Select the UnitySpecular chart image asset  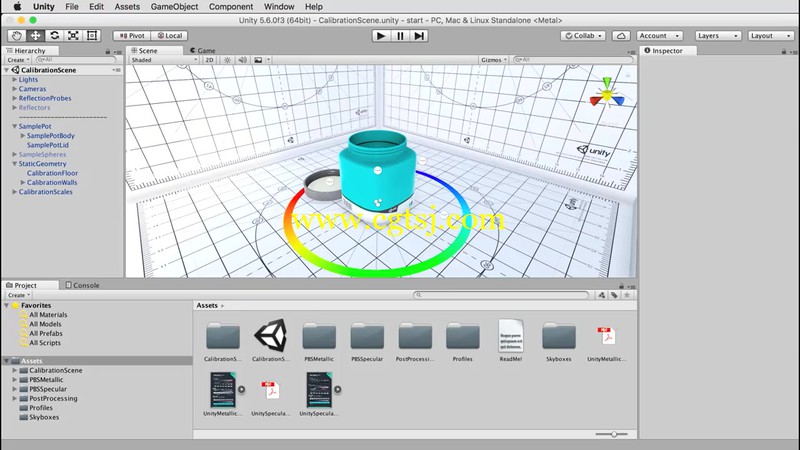[x=318, y=394]
